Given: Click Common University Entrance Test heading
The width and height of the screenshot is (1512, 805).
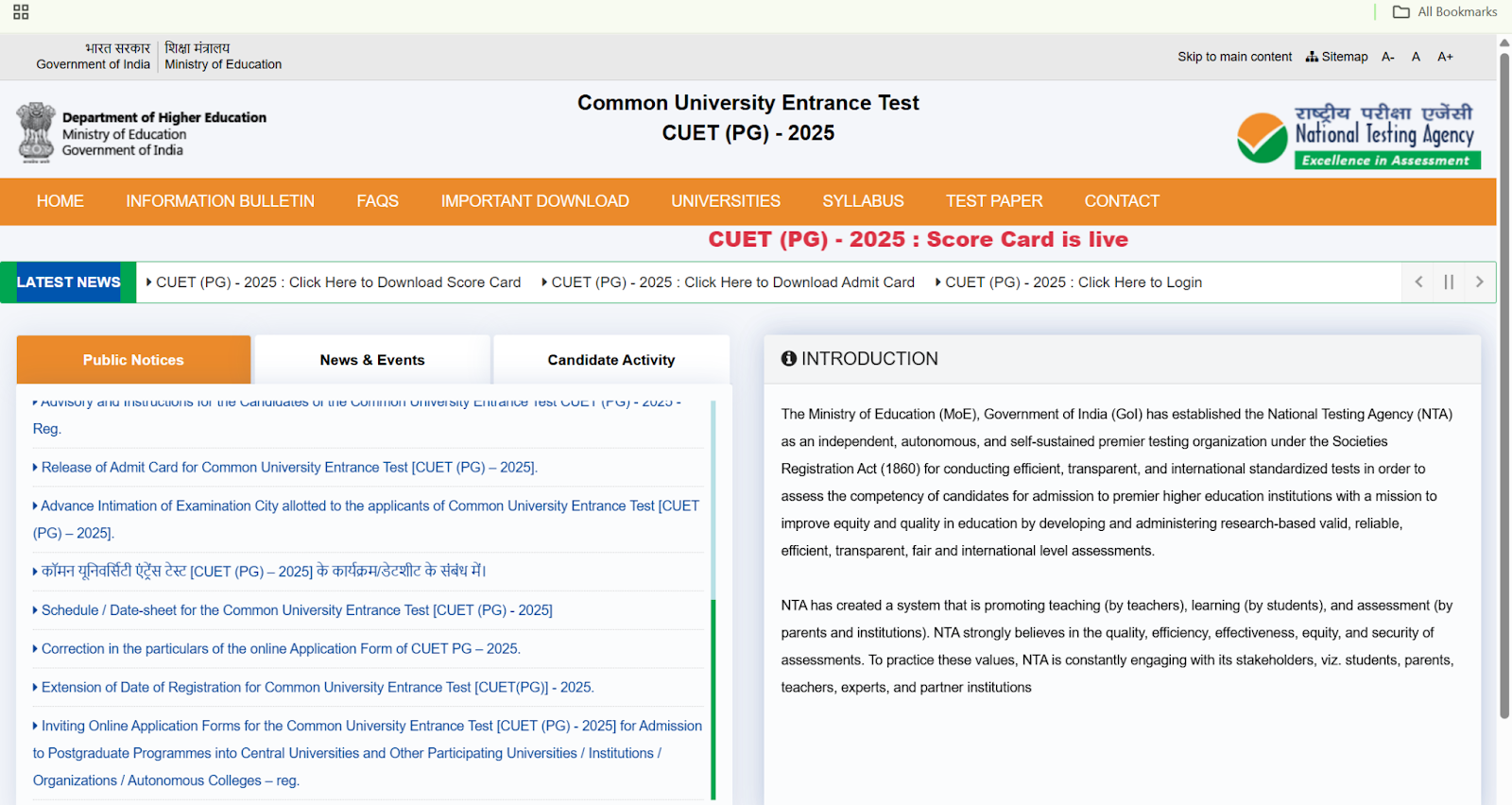Looking at the screenshot, I should point(748,103).
